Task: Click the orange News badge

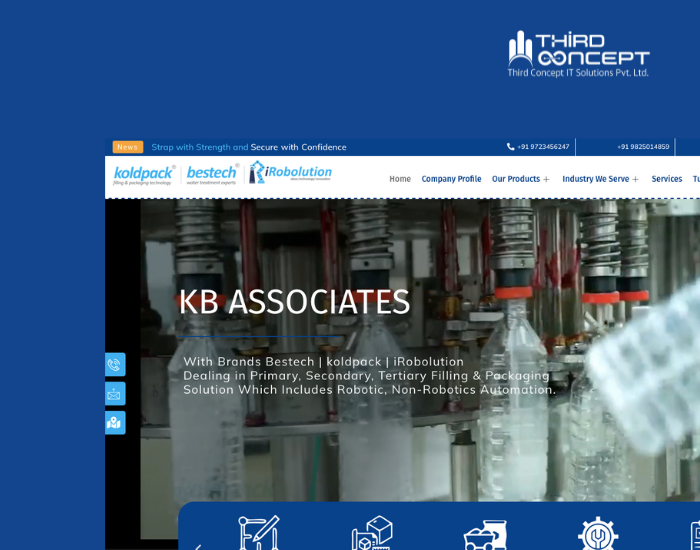Action: click(x=128, y=147)
